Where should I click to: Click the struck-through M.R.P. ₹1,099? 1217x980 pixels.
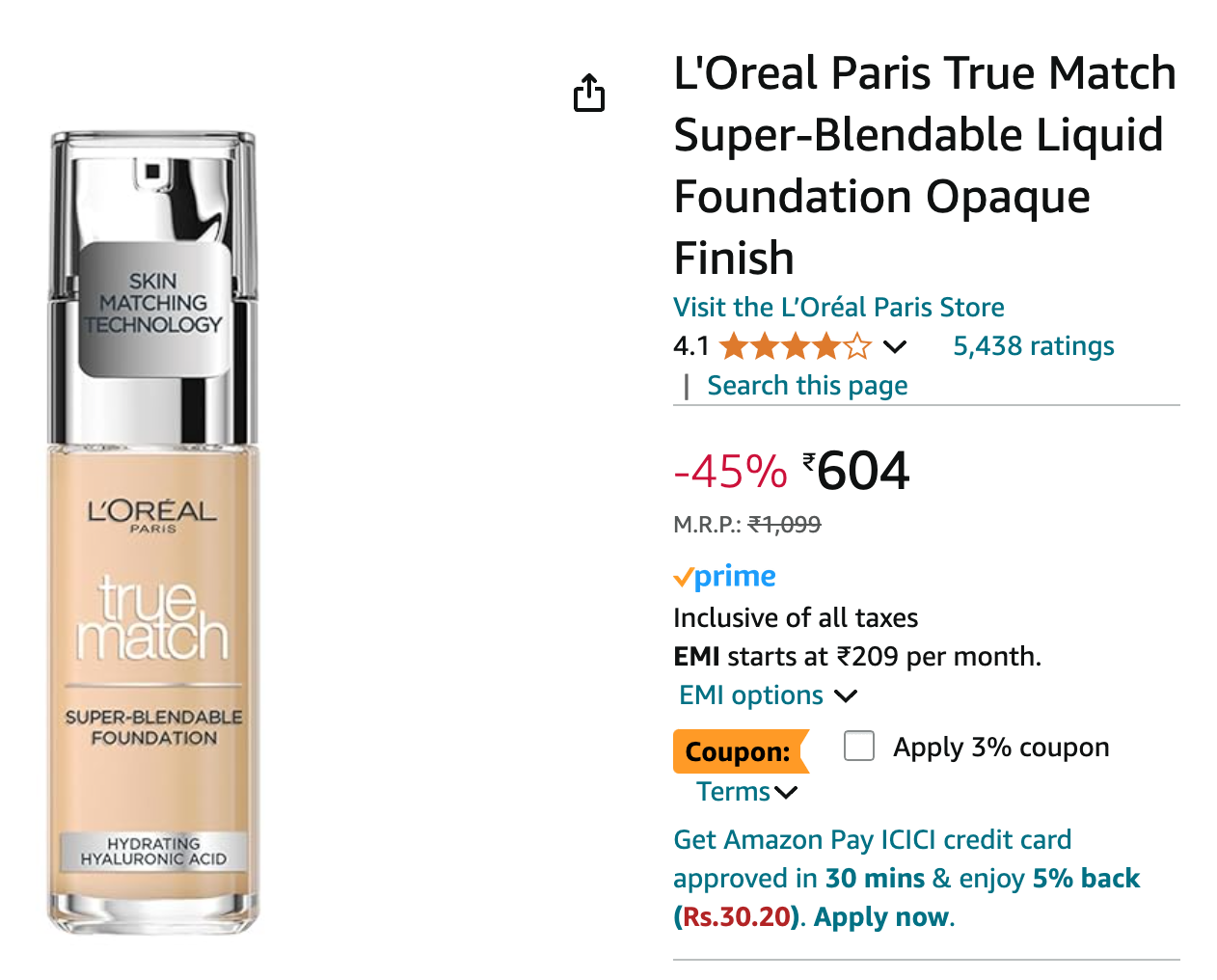[x=784, y=525]
